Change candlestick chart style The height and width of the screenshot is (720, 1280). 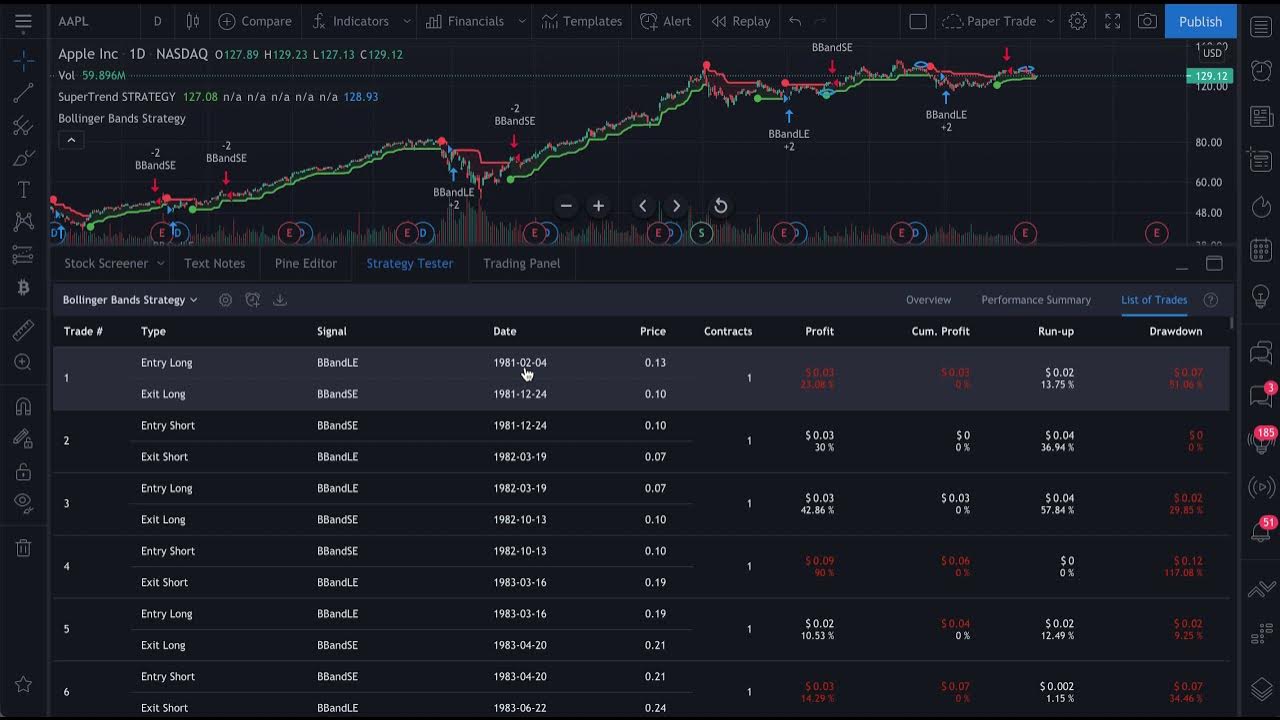point(192,21)
